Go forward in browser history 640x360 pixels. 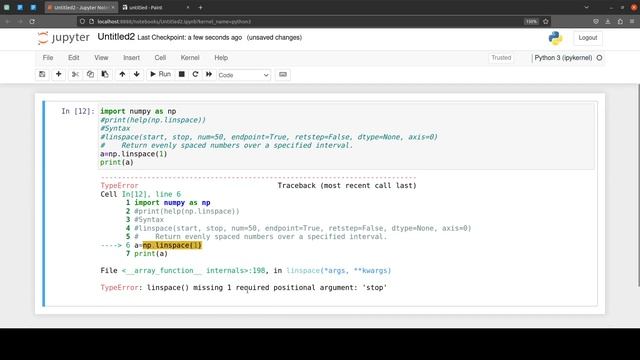pyautogui.click(x=20, y=21)
